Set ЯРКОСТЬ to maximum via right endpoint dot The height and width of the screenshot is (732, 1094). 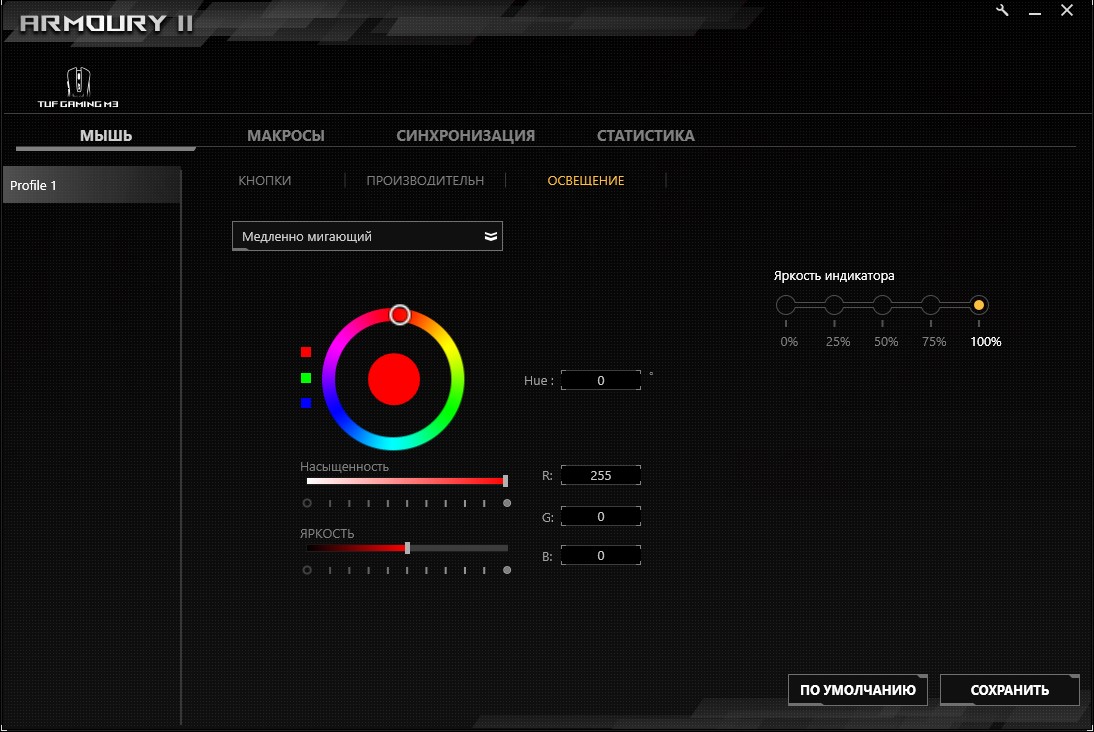[x=507, y=570]
